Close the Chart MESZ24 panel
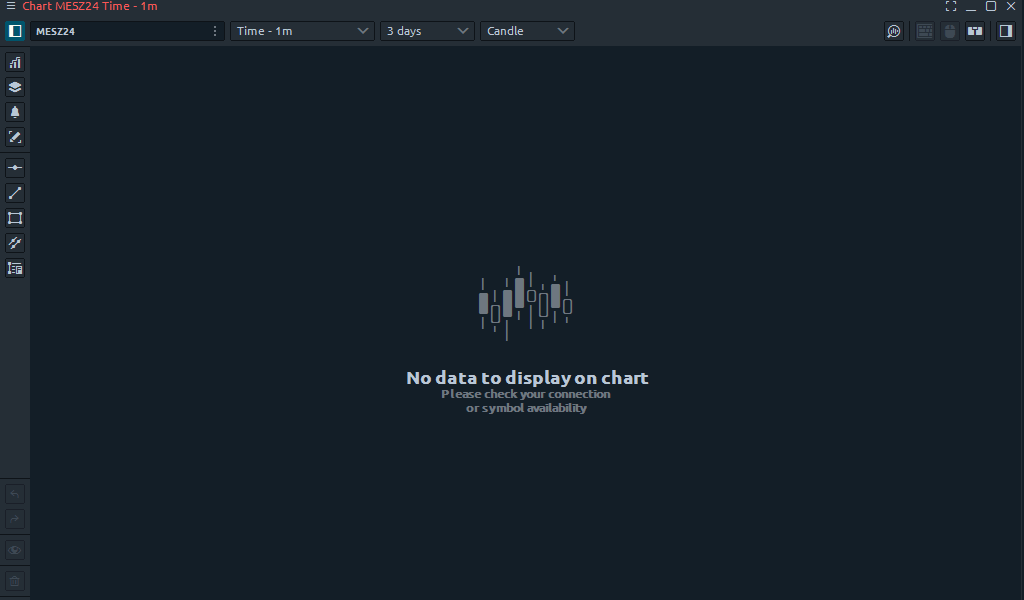Image resolution: width=1024 pixels, height=600 pixels. pyautogui.click(x=1011, y=6)
